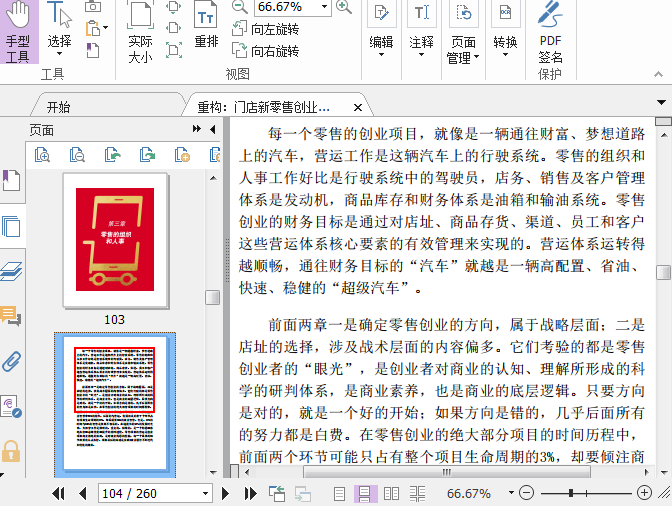Select the 重构: 门店新零售创业 document tab
This screenshot has width=672, height=506.
pyautogui.click(x=264, y=107)
